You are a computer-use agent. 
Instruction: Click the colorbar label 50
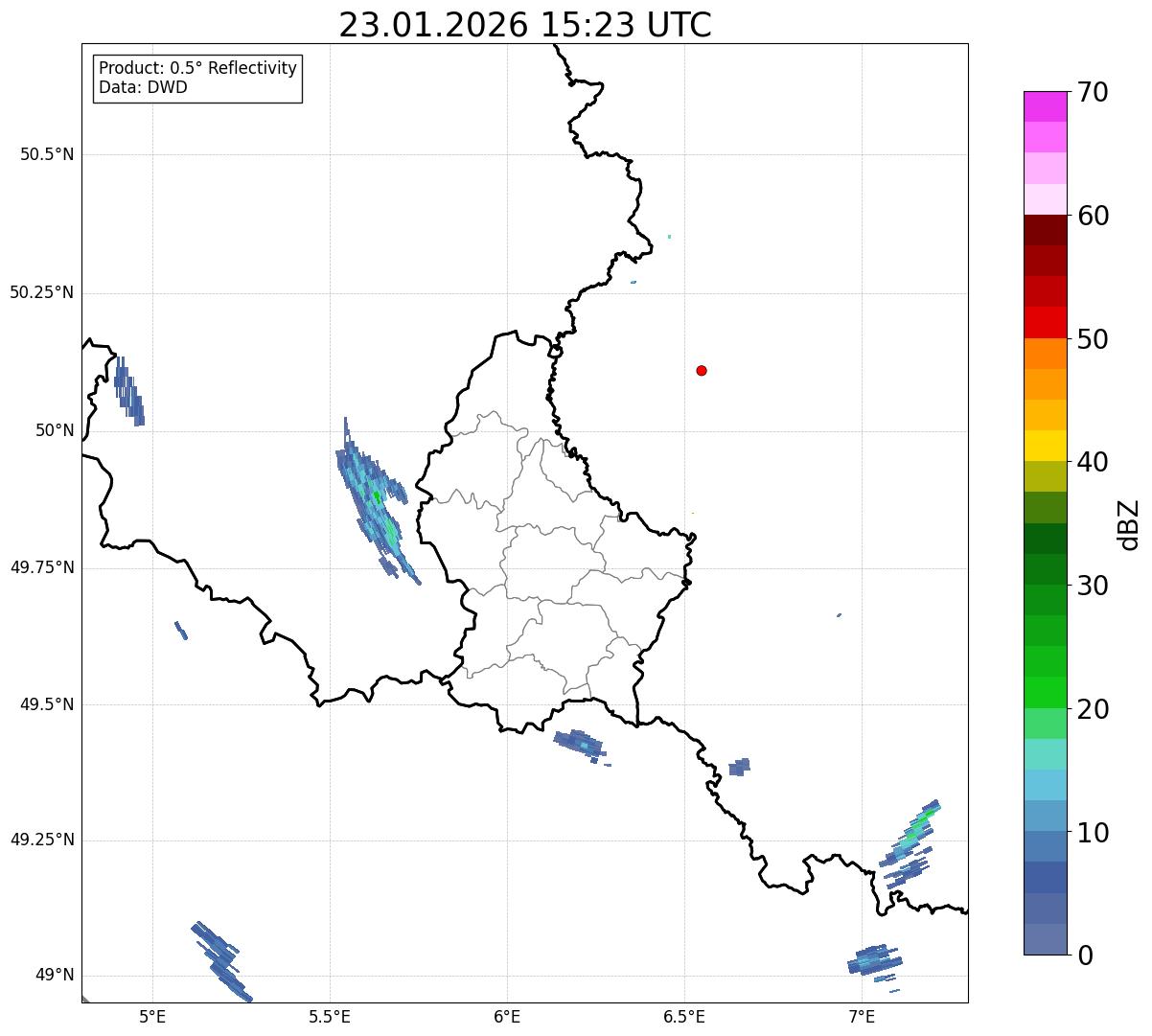(1093, 339)
